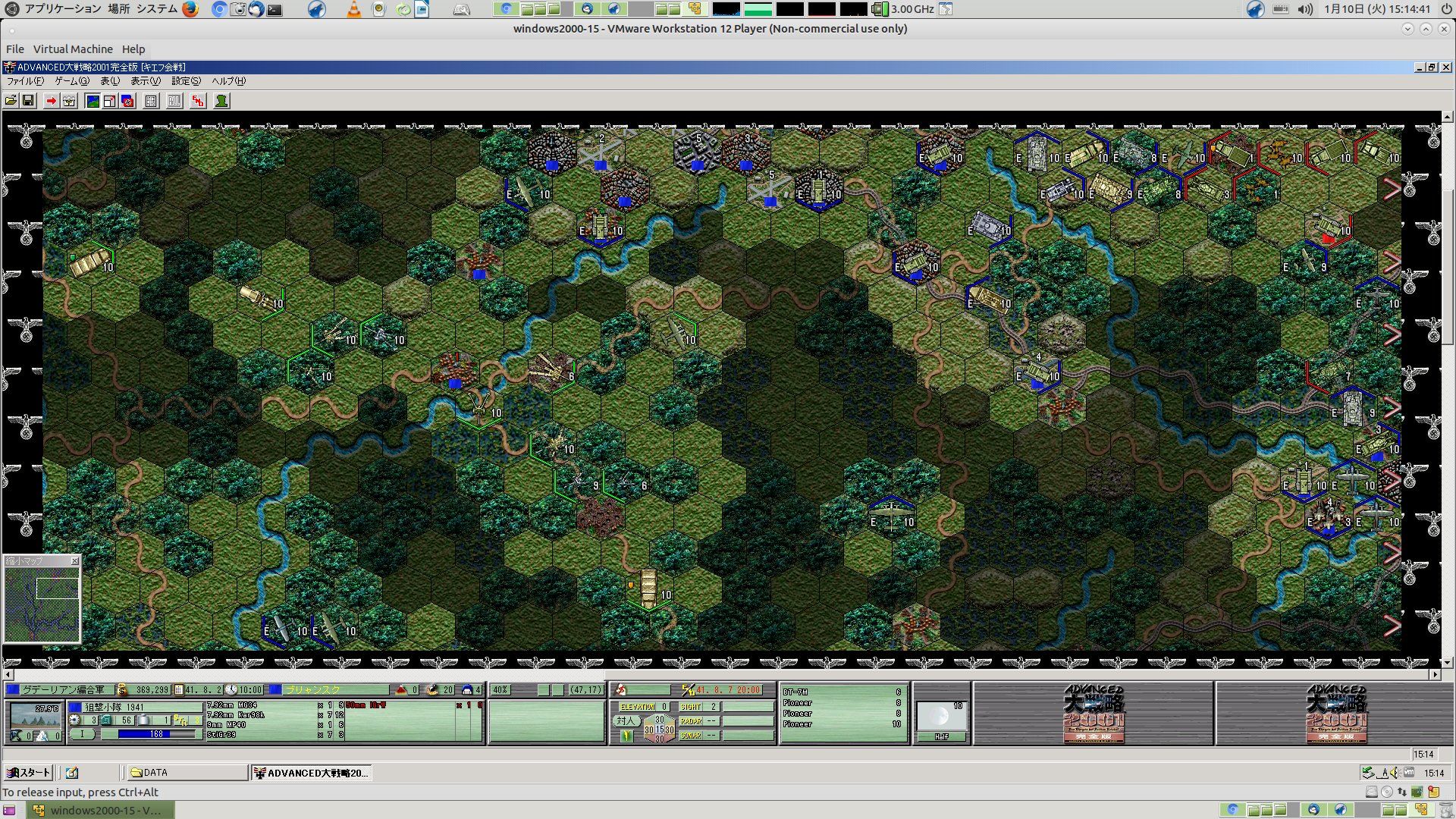Click the calendar date icon in status panel

tap(179, 690)
